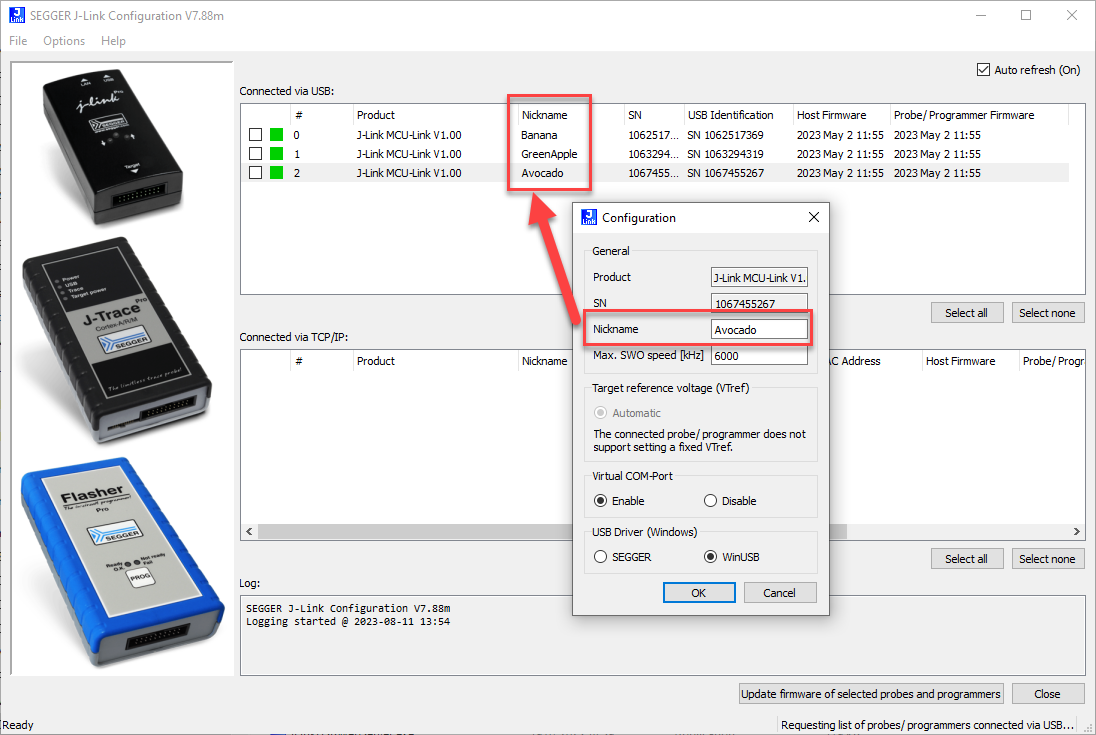Viewport: 1096px width, 735px height.
Task: Click the right arrow of TCP/IP list scrollbar
Action: (x=1077, y=533)
